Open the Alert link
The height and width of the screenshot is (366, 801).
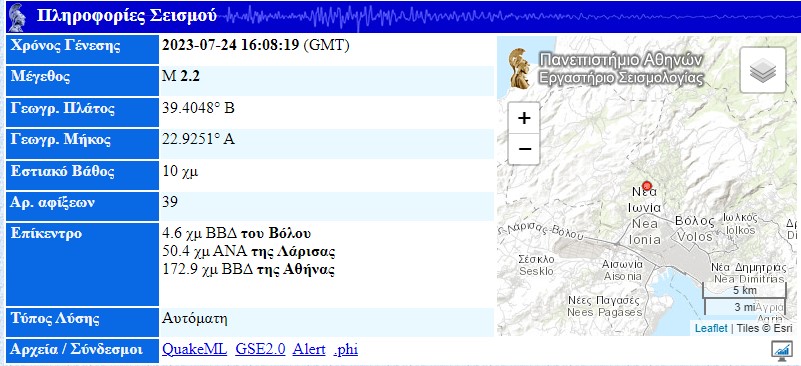point(309,350)
